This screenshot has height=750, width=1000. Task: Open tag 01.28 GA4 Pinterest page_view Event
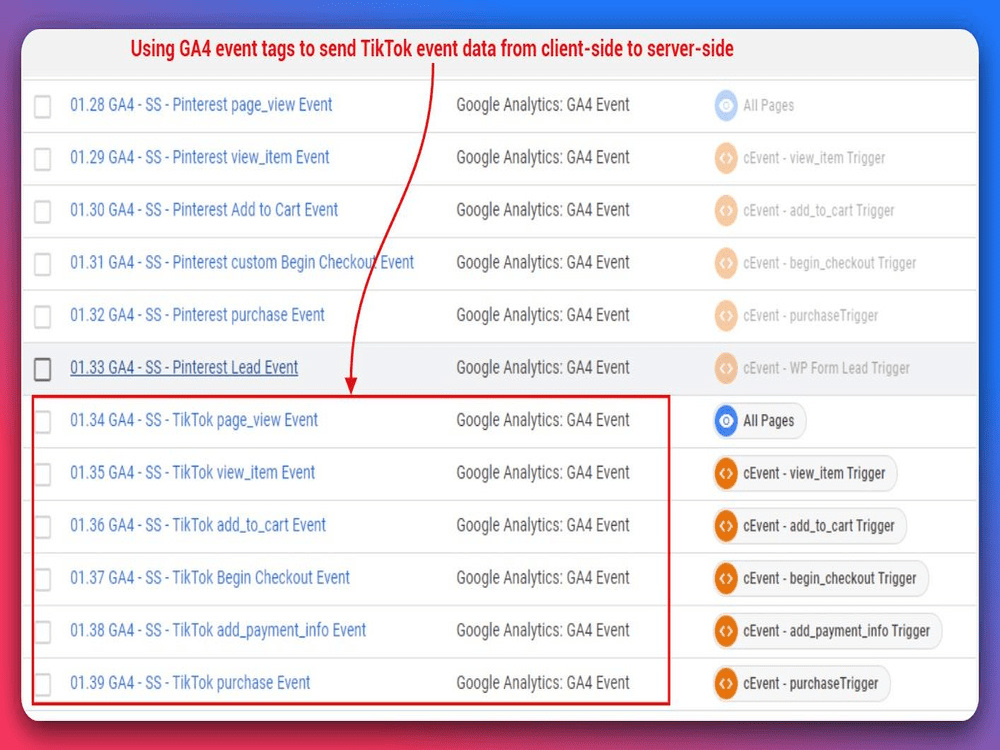(201, 105)
